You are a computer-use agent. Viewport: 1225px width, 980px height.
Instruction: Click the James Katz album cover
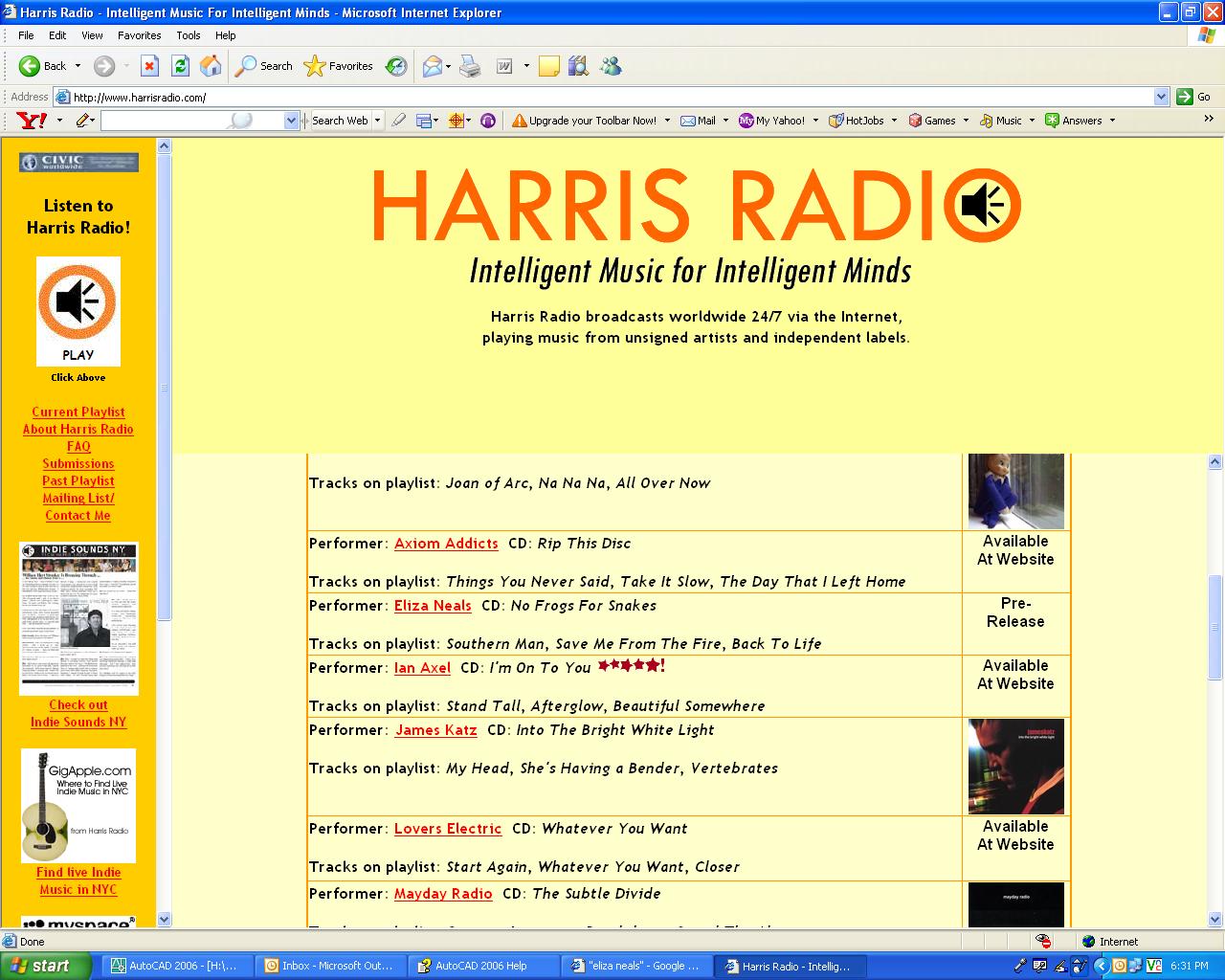click(x=1016, y=767)
